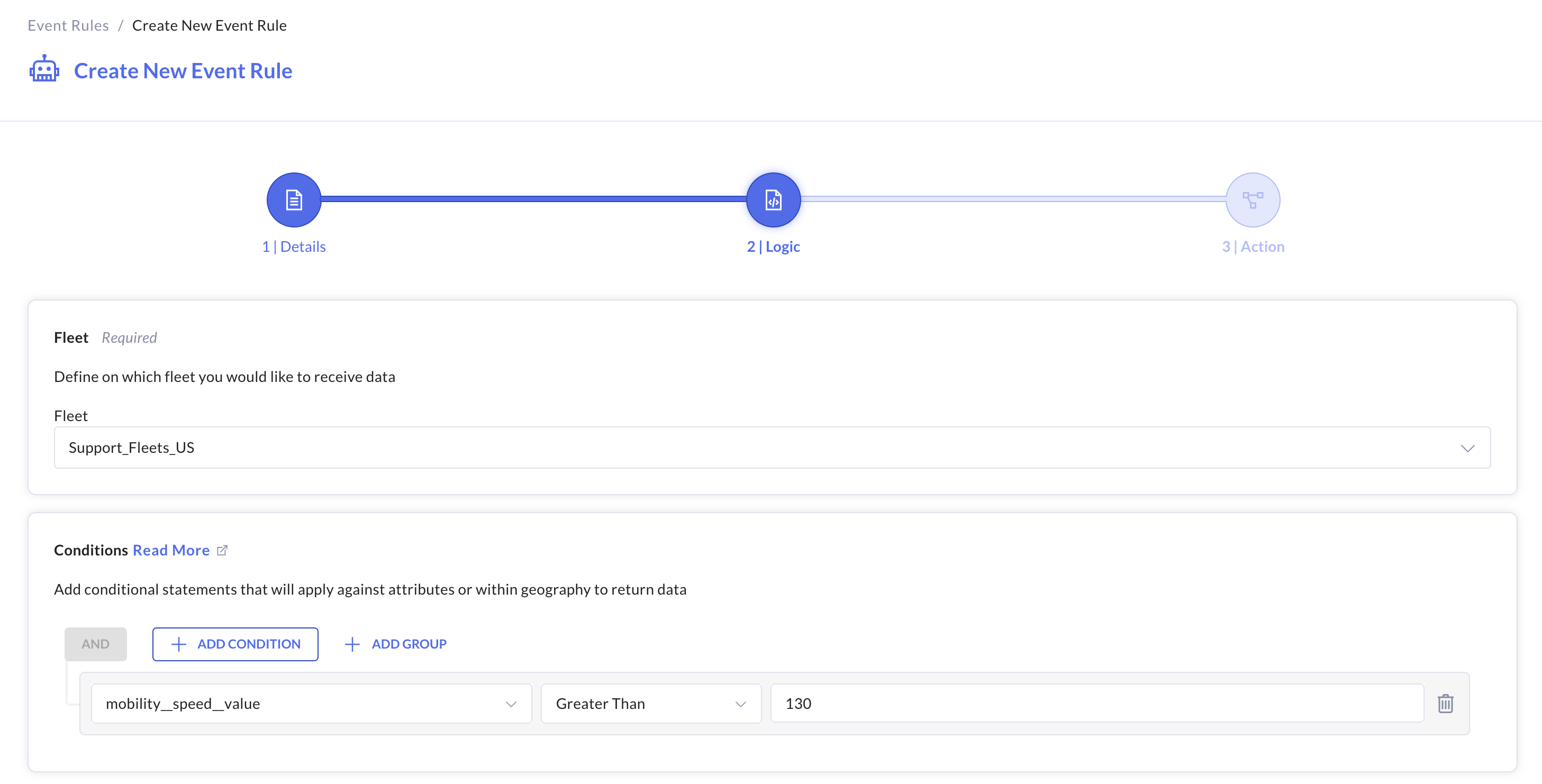Expand the mobility_speed_value attribute dropdown
This screenshot has width=1542, height=784.
pos(311,703)
